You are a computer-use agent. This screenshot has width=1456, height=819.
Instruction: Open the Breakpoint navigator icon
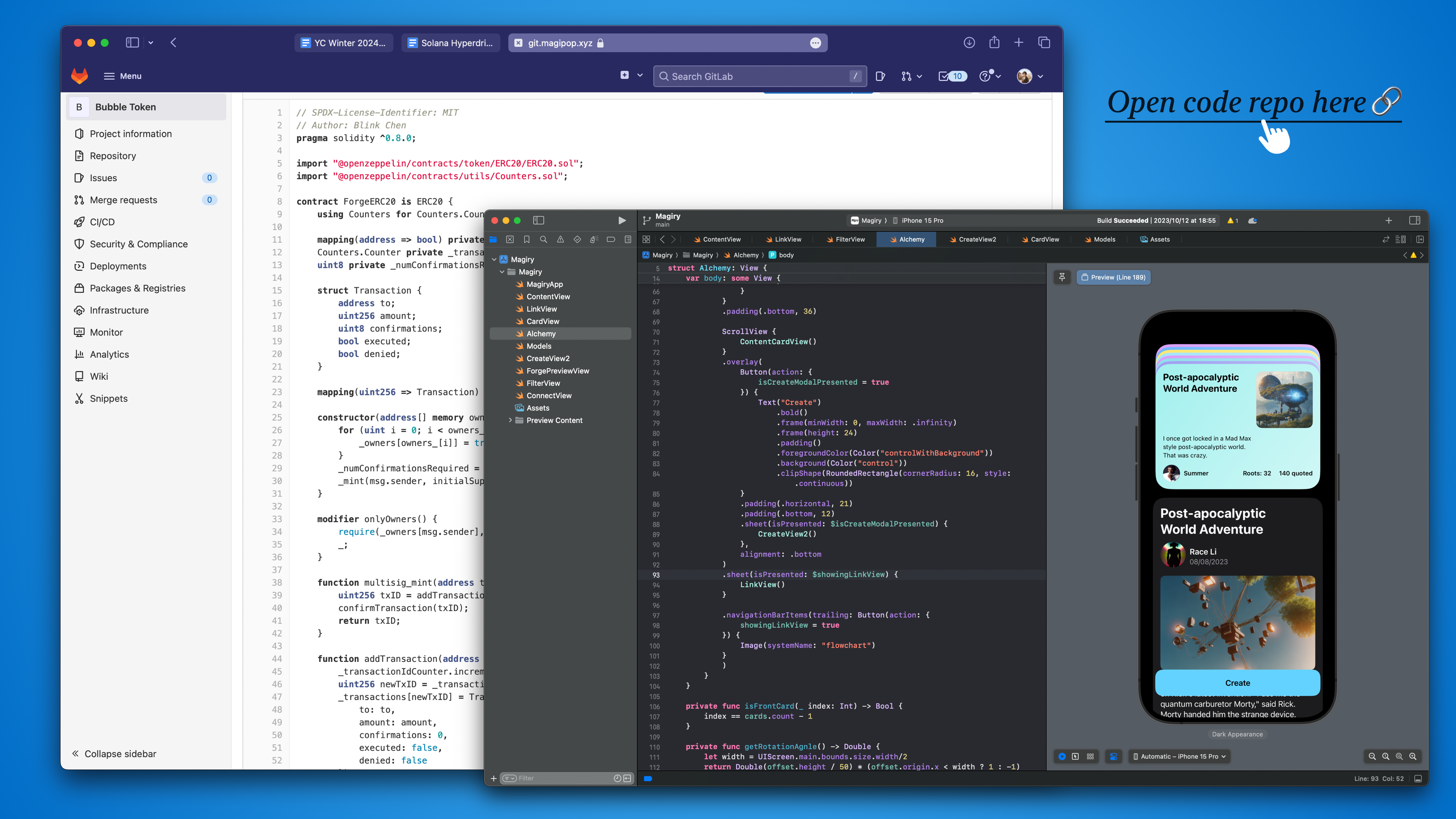tap(611, 240)
